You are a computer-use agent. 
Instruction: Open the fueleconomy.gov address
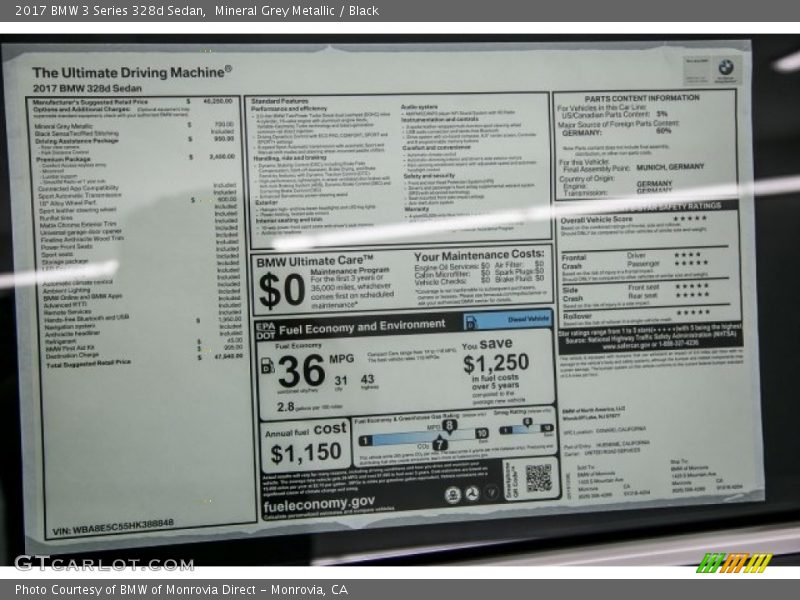pyautogui.click(x=319, y=504)
